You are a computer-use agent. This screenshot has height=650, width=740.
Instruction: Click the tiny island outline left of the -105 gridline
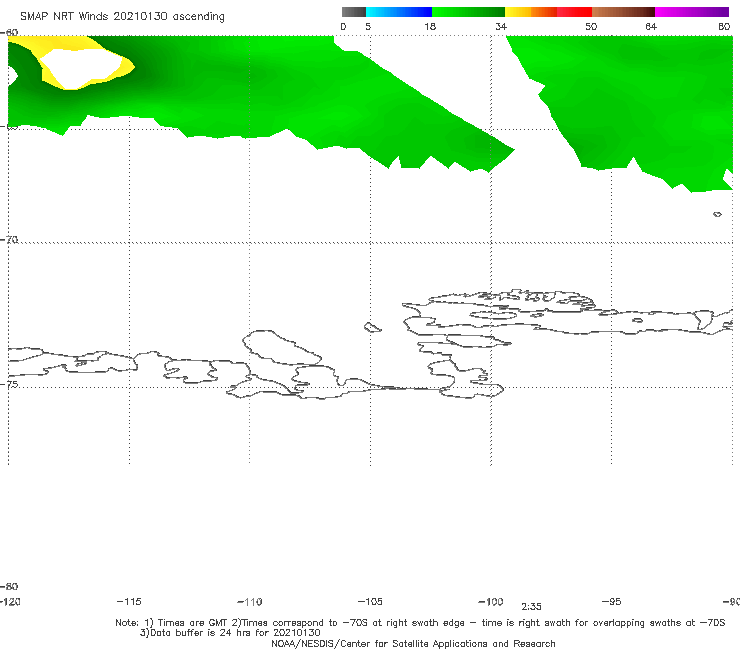click(x=372, y=327)
